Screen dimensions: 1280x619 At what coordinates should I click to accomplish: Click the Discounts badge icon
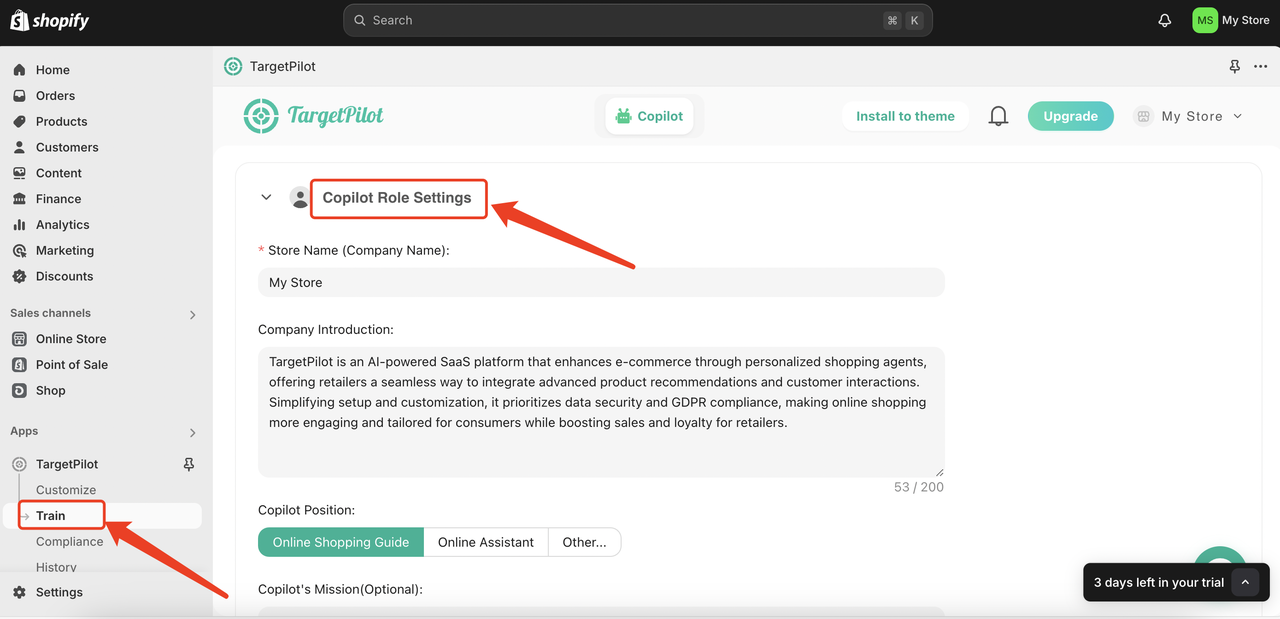pyautogui.click(x=19, y=277)
